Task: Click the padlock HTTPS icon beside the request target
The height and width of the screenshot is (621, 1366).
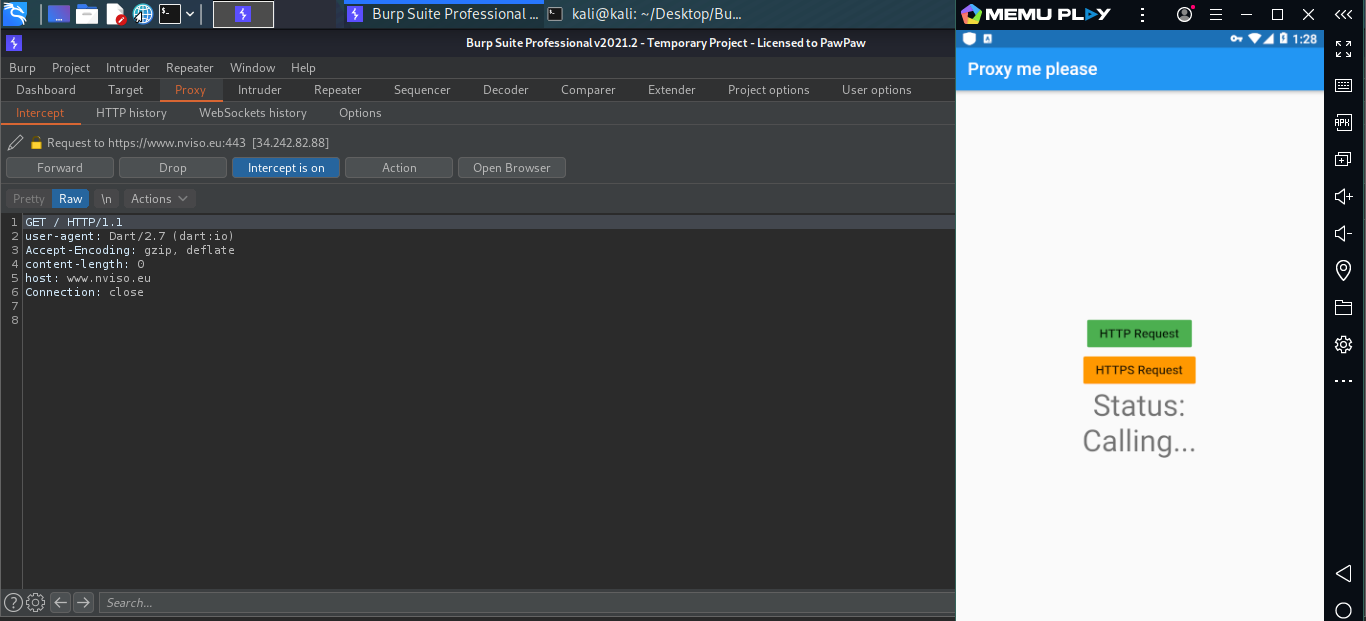Action: 36,143
